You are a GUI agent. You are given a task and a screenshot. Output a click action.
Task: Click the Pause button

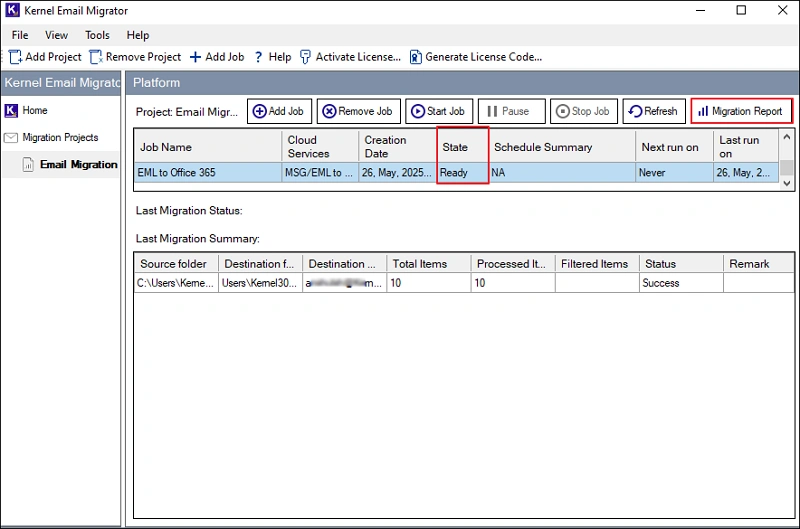pos(511,111)
